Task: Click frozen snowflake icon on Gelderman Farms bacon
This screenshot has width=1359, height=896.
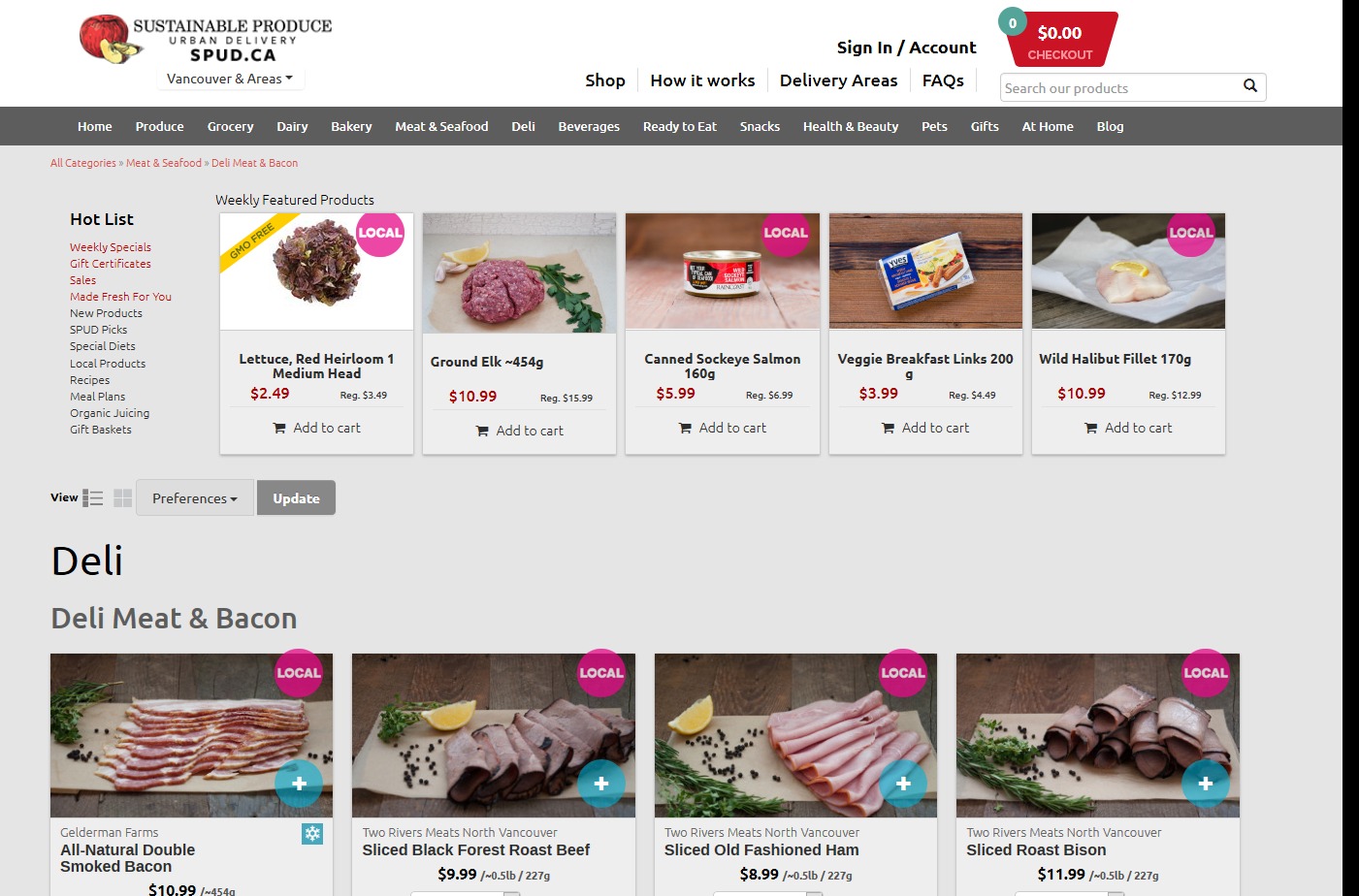Action: click(x=312, y=833)
